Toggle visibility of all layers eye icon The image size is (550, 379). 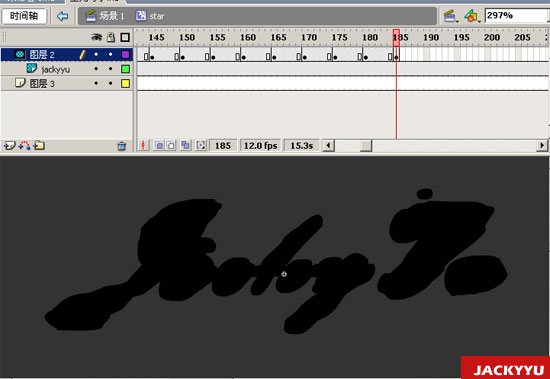[x=96, y=37]
